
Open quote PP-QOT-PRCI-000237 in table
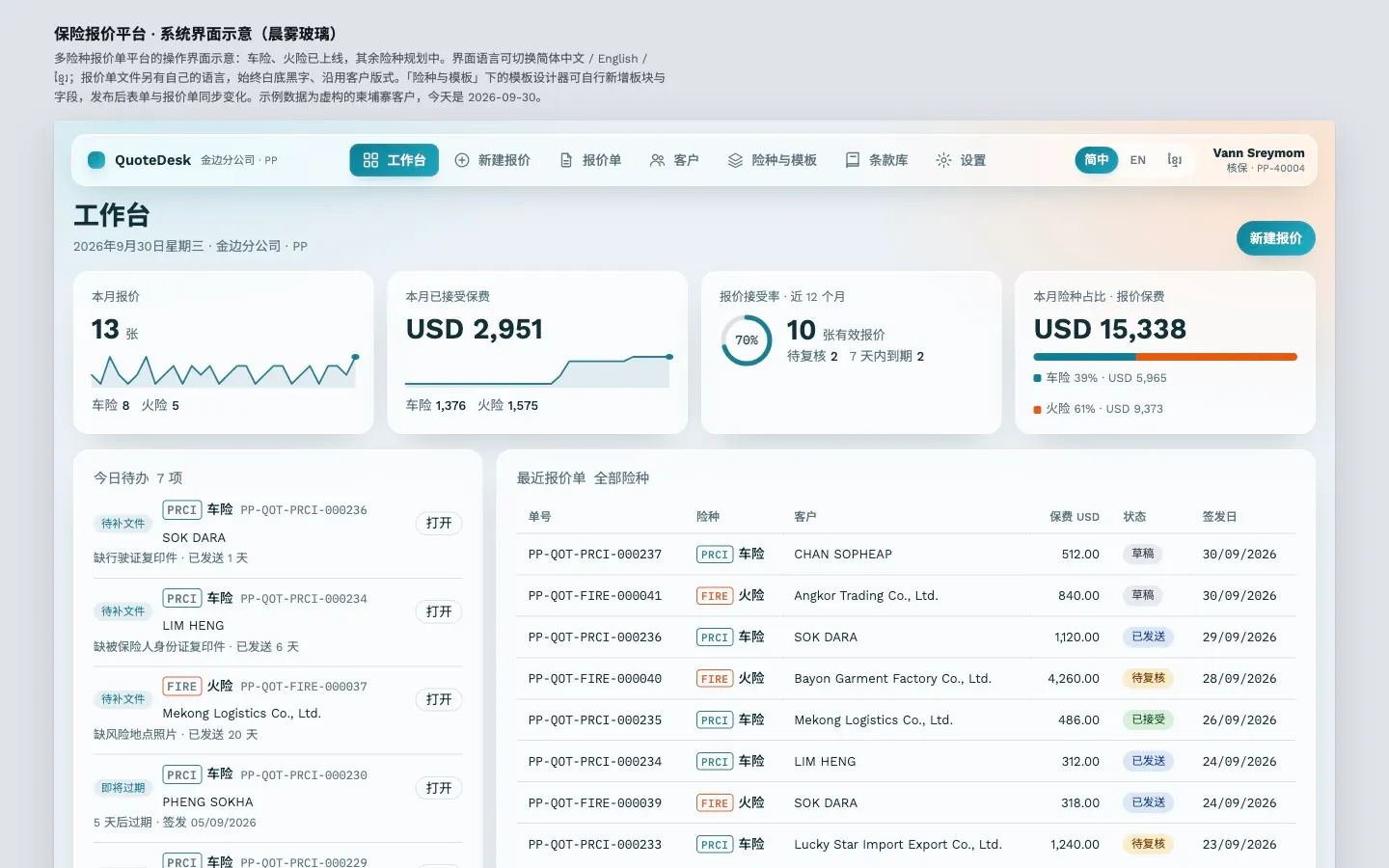click(595, 555)
